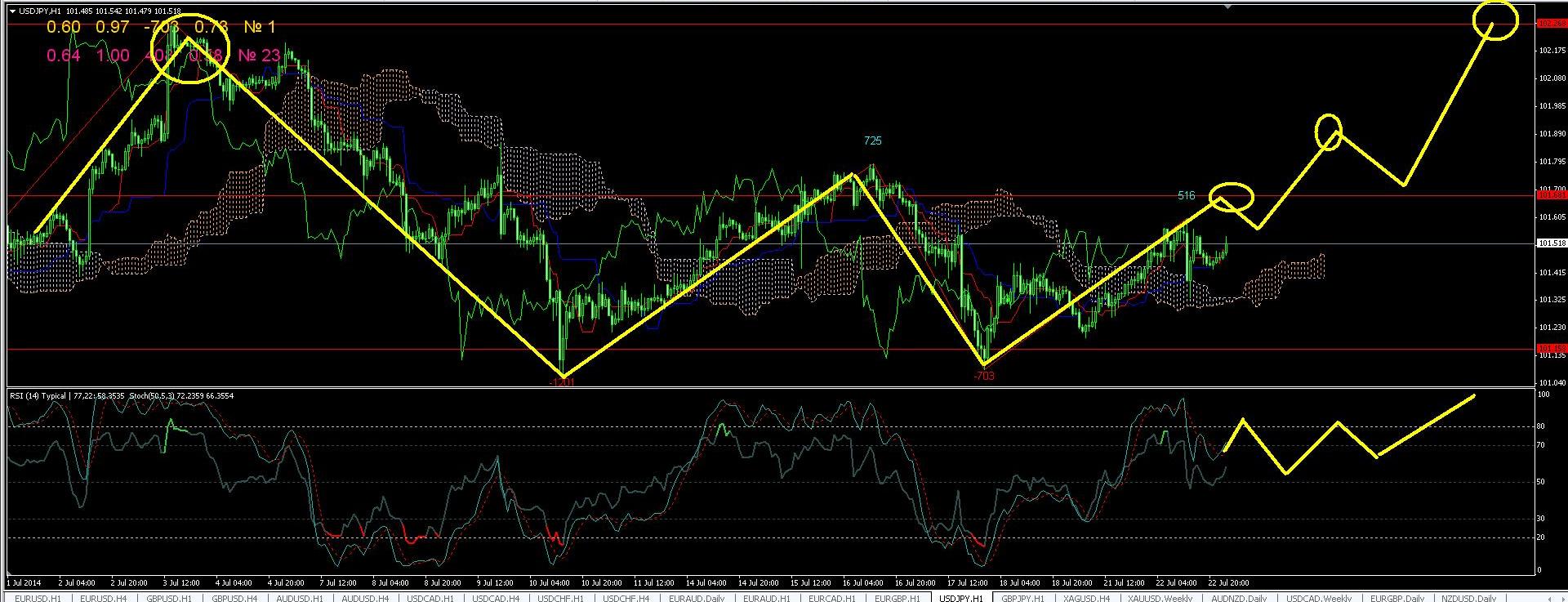Click the 725 wave label on the chart
1568x602 pixels.
tap(872, 140)
